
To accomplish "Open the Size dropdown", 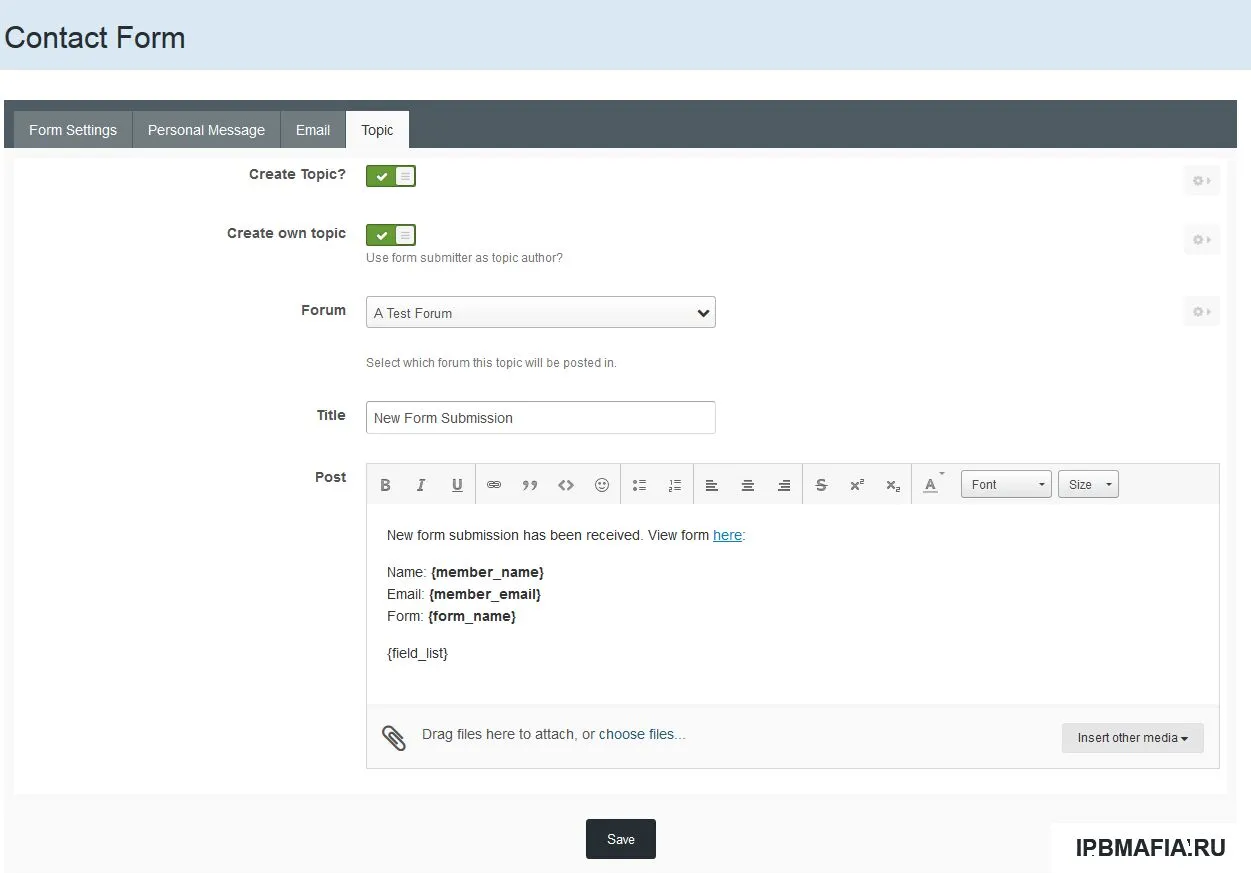I will click(1088, 485).
